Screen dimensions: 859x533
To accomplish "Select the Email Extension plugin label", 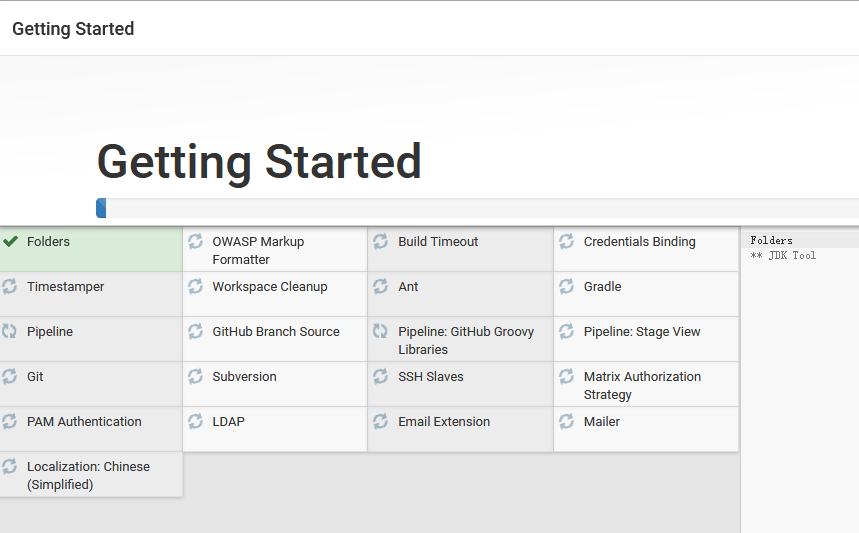I will 444,421.
